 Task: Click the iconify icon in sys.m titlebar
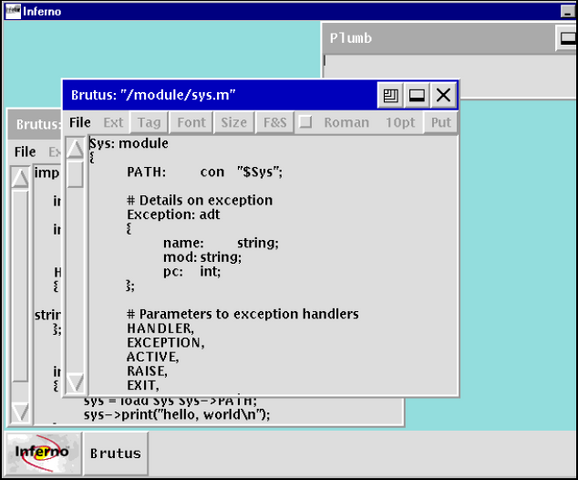tap(417, 95)
